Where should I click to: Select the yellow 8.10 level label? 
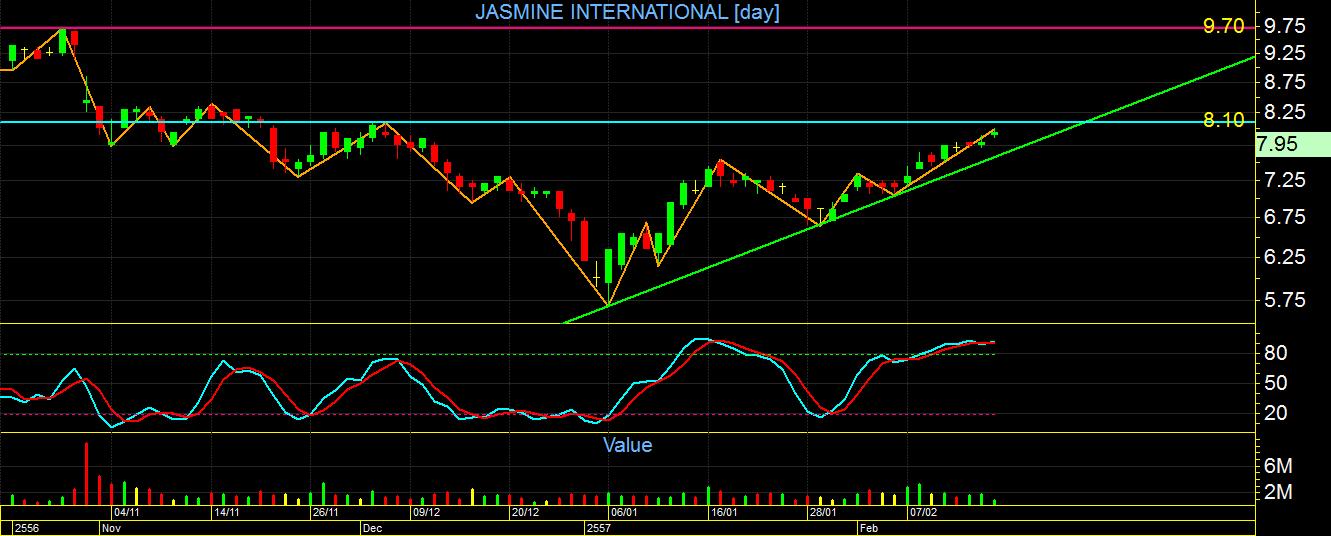[x=1223, y=120]
